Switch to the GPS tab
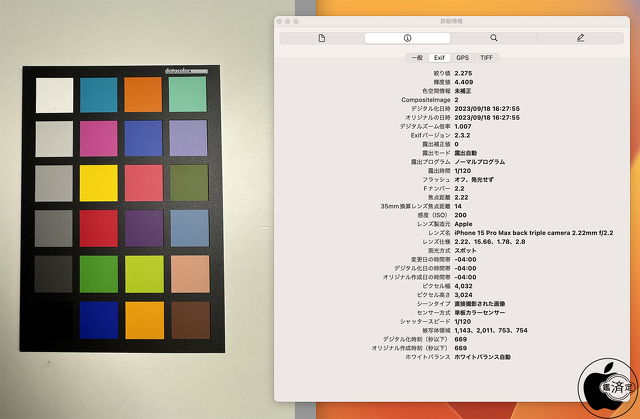Viewport: 640px width, 419px height. [463, 58]
